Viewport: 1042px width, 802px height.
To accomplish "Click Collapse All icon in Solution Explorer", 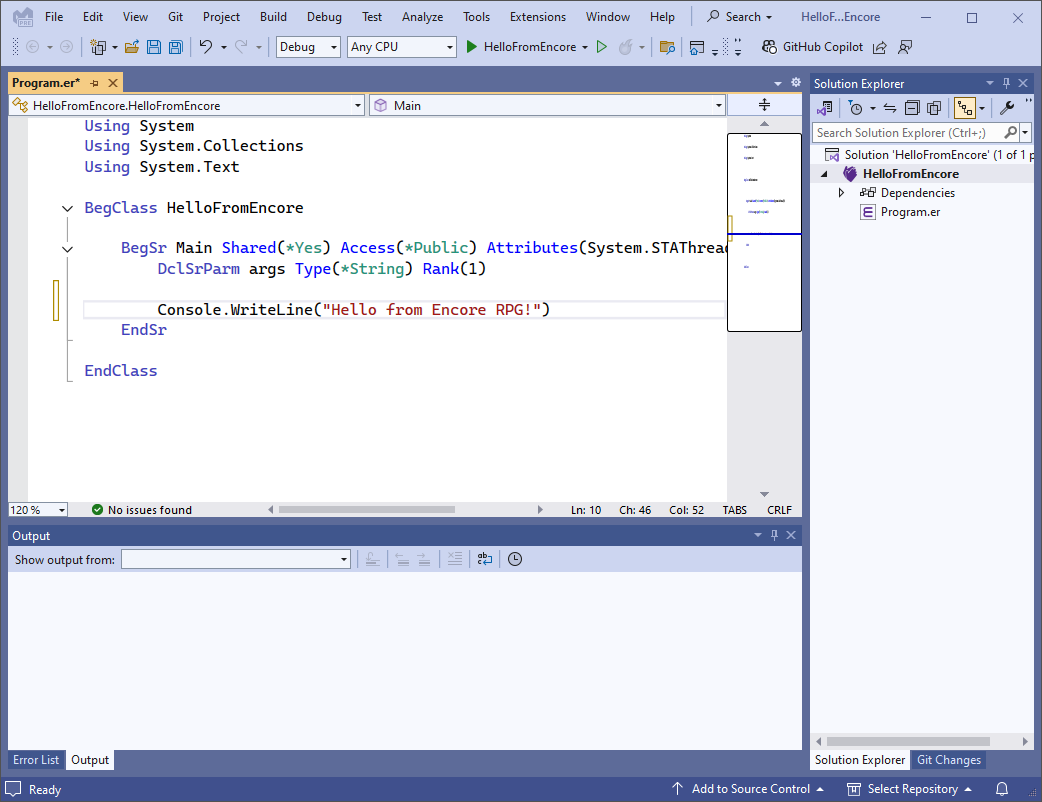I will coord(912,108).
